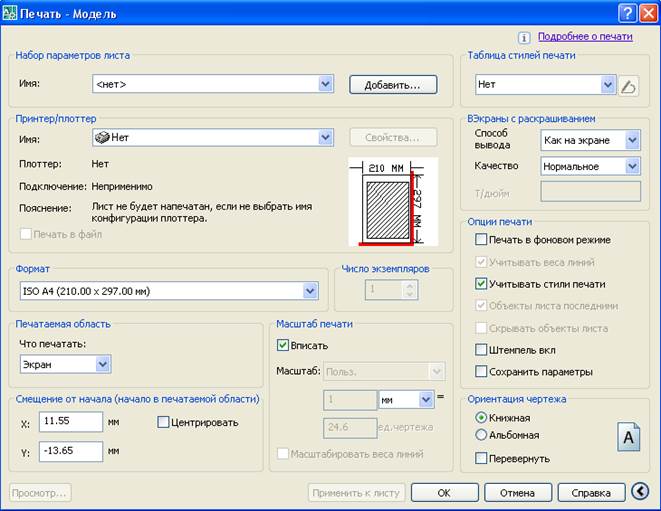Close the Печать - Модель dialog

tap(648, 13)
